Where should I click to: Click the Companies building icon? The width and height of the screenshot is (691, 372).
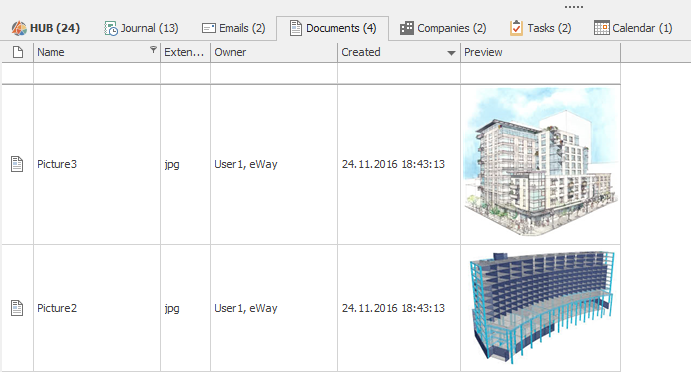coord(406,28)
